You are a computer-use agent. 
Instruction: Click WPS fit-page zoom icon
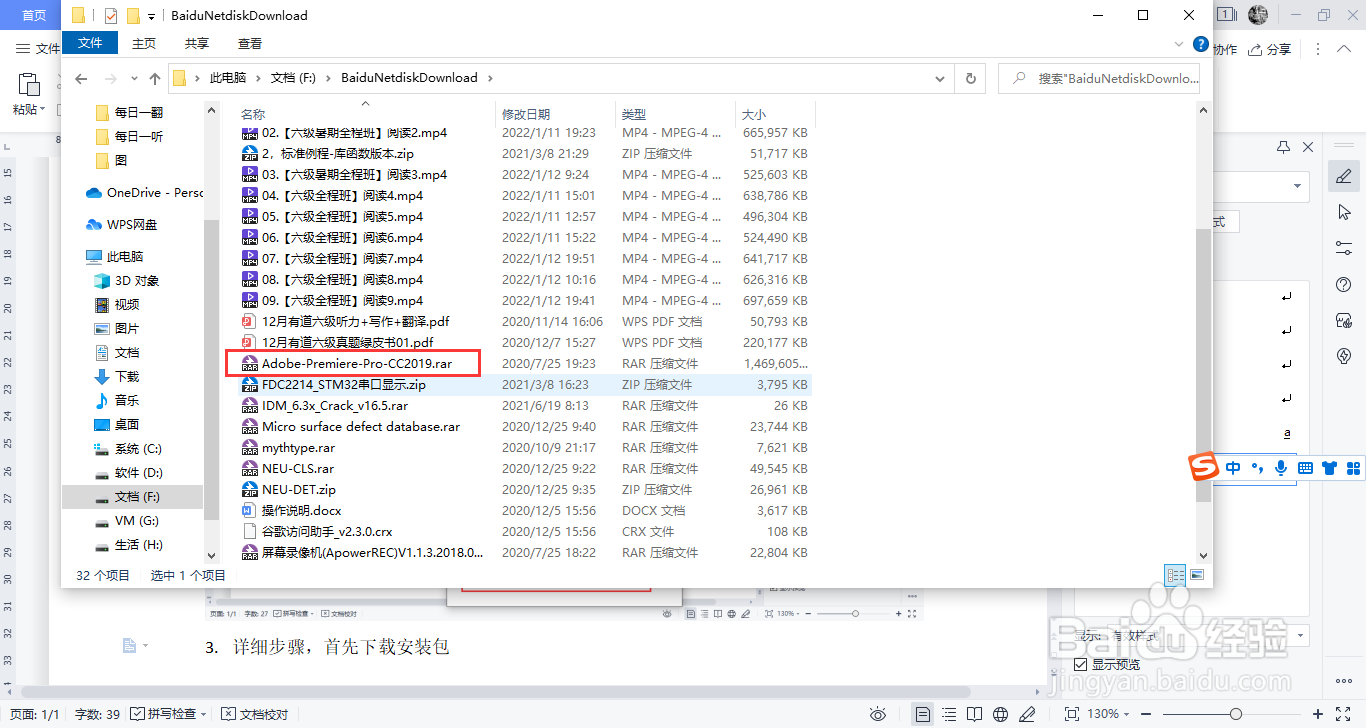tap(1071, 714)
